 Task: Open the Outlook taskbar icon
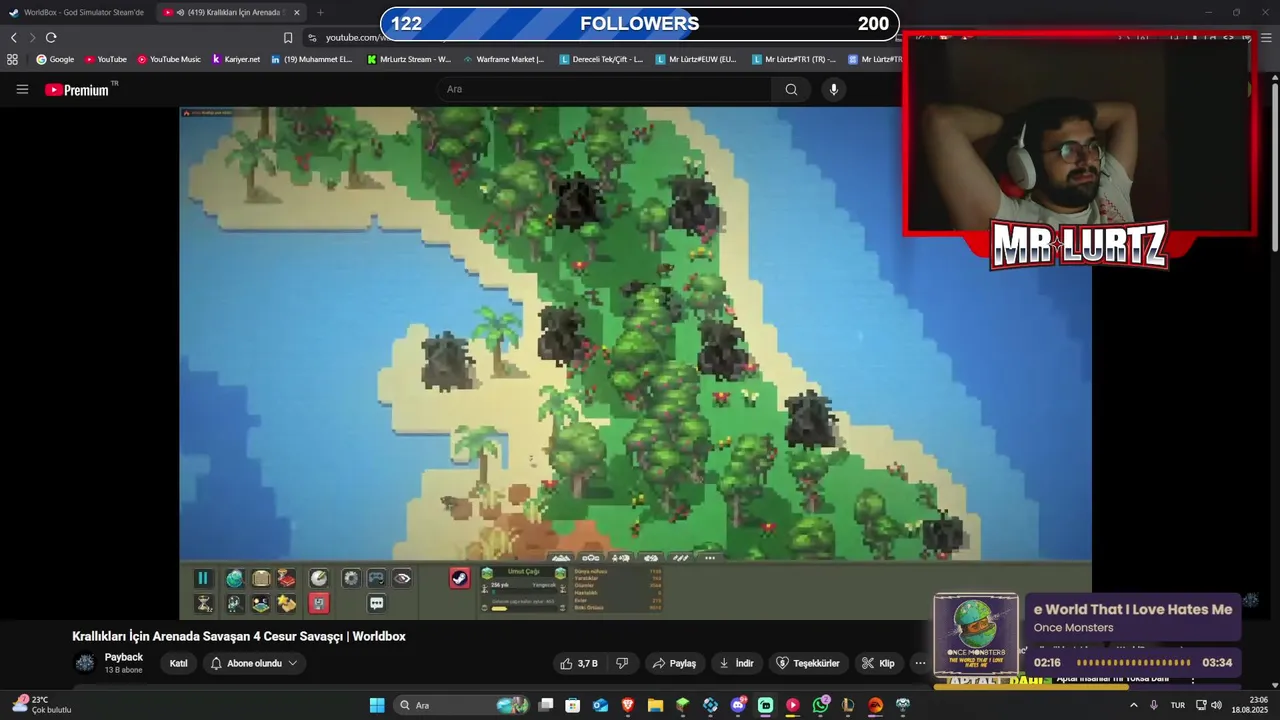(600, 705)
